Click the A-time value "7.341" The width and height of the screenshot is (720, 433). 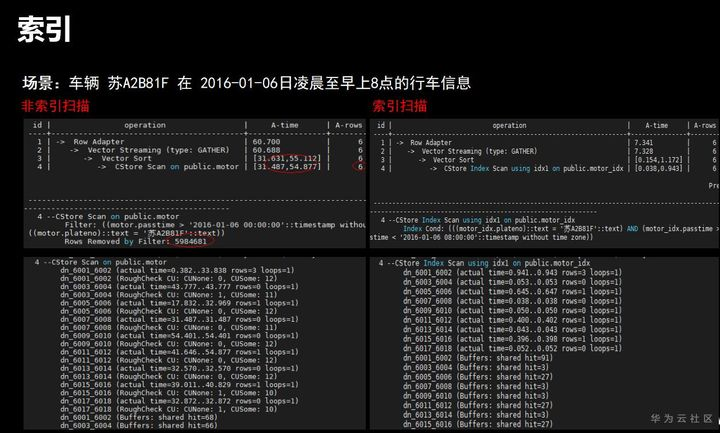click(644, 143)
